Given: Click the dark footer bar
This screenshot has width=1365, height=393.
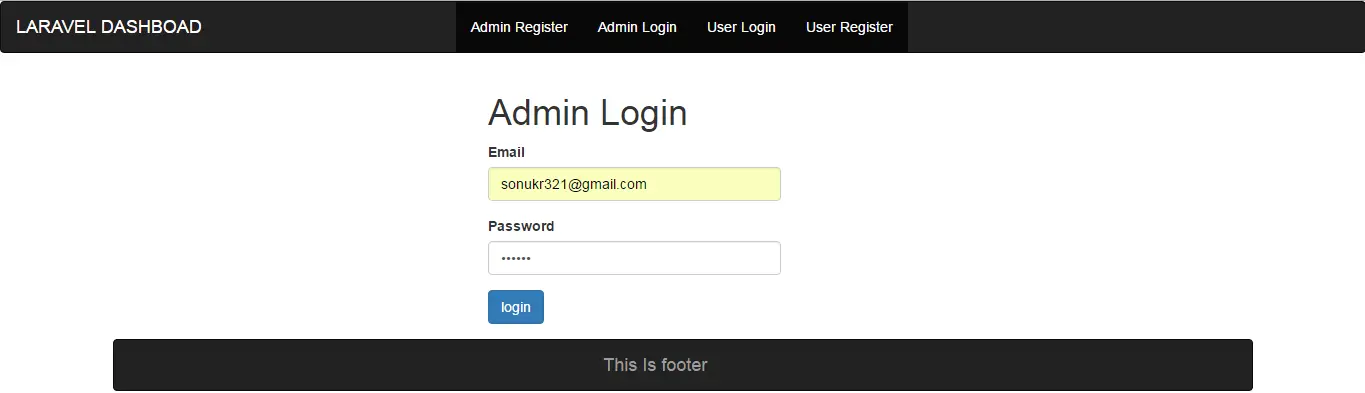Looking at the screenshot, I should (682, 365).
